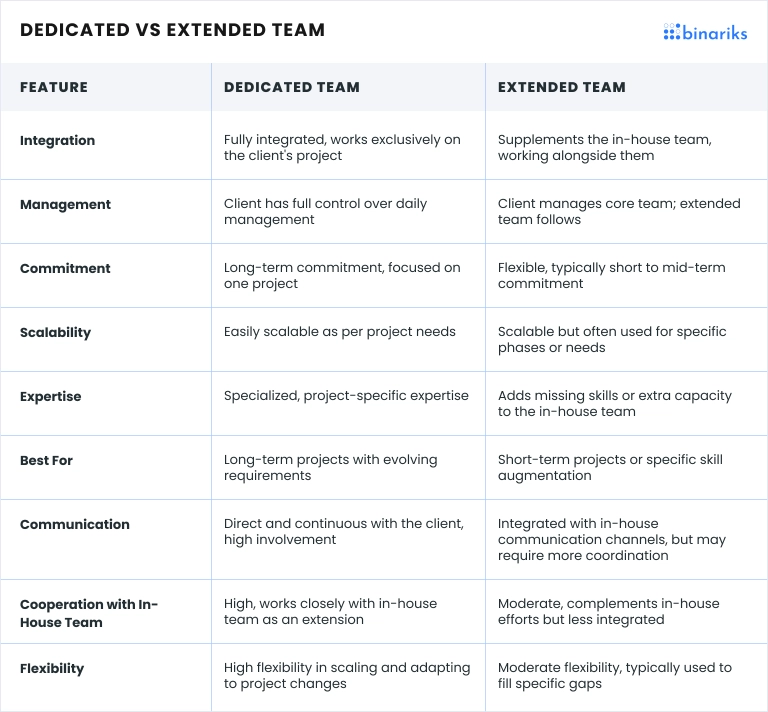
Task: Click the 'Dedicated vs Extended Team' title
Action: coord(172,30)
